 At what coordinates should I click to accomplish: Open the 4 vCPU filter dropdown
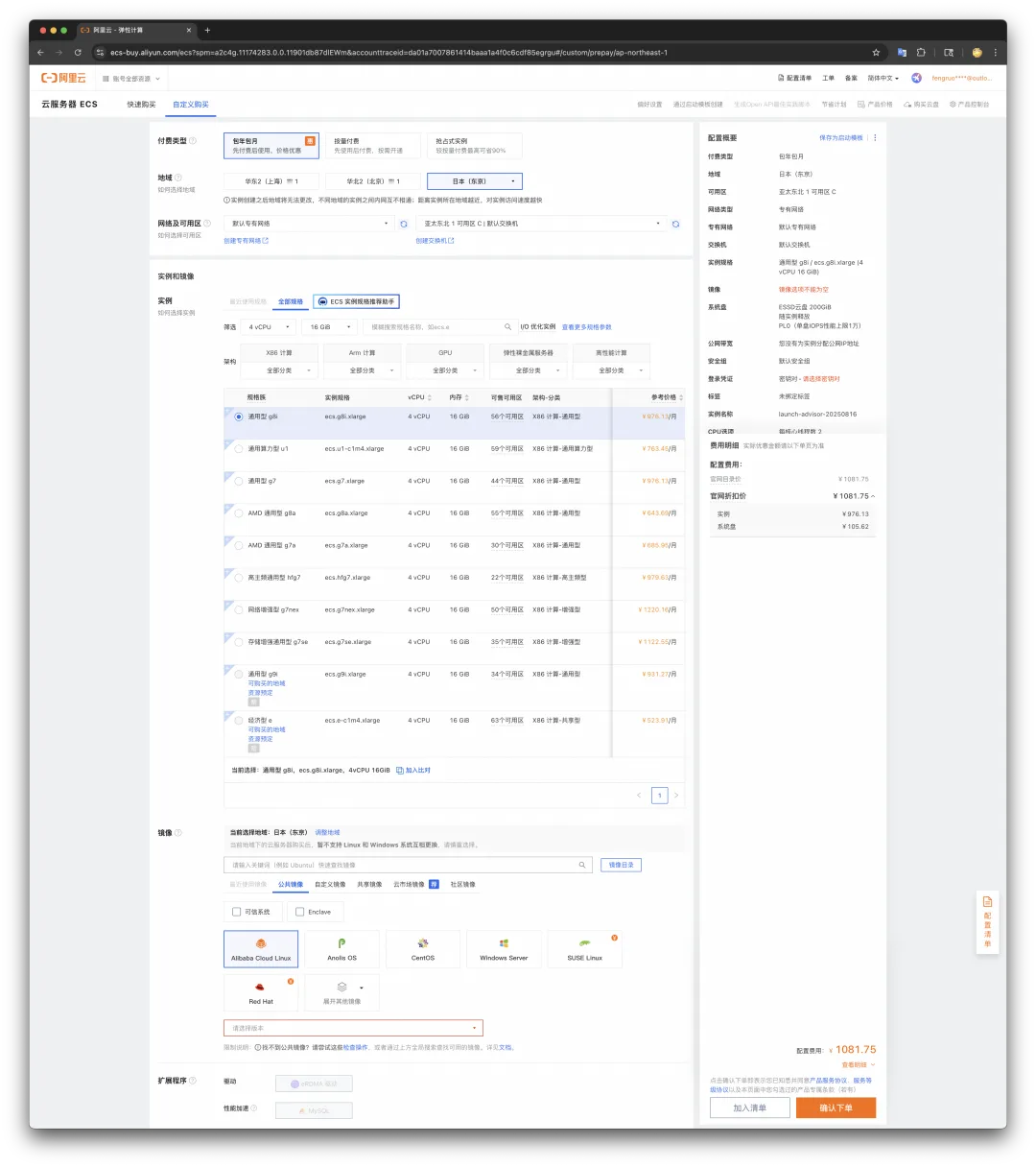pyautogui.click(x=269, y=327)
